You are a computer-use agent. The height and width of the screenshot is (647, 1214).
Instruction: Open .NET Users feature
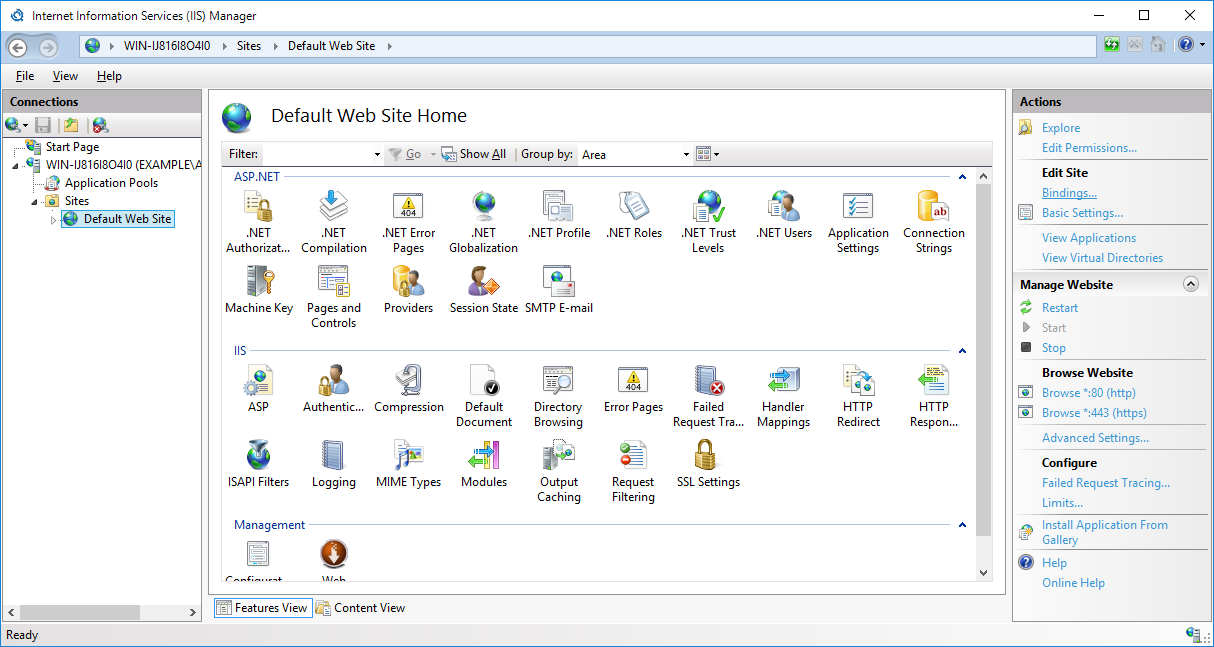(784, 215)
